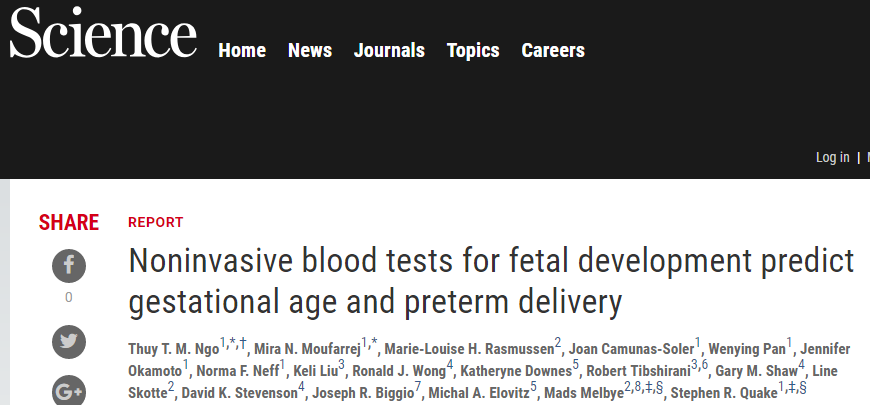Open the Journals menu
This screenshot has height=405, width=870.
tap(389, 50)
